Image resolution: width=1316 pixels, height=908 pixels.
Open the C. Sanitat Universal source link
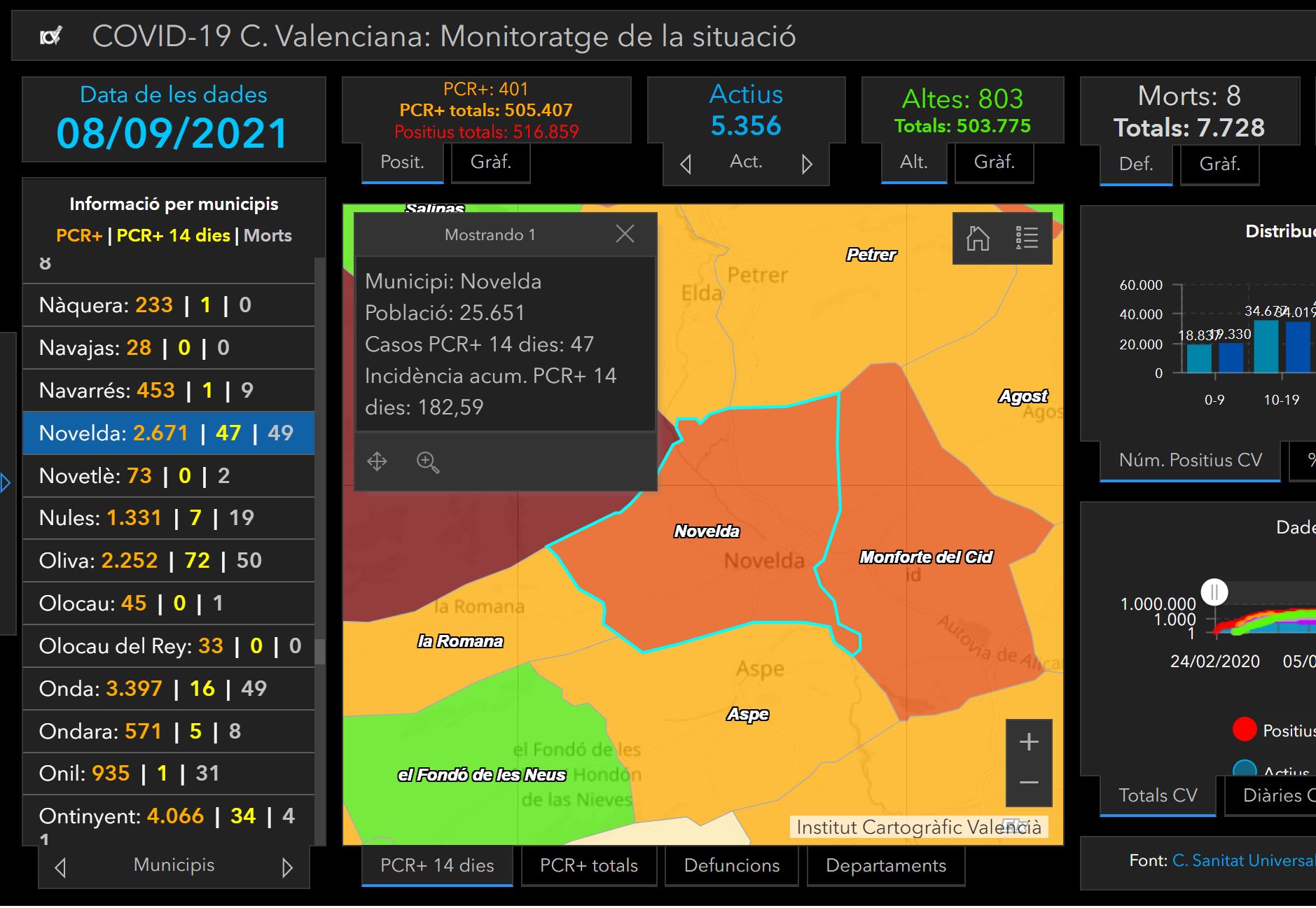click(x=1243, y=860)
